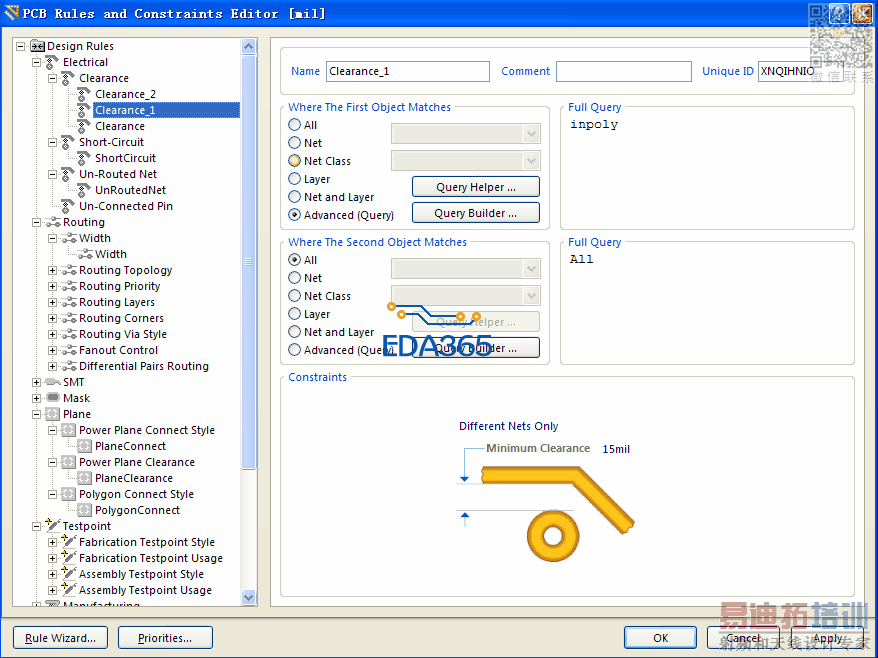
Task: Click the PolygonConnect rule icon
Action: point(85,510)
